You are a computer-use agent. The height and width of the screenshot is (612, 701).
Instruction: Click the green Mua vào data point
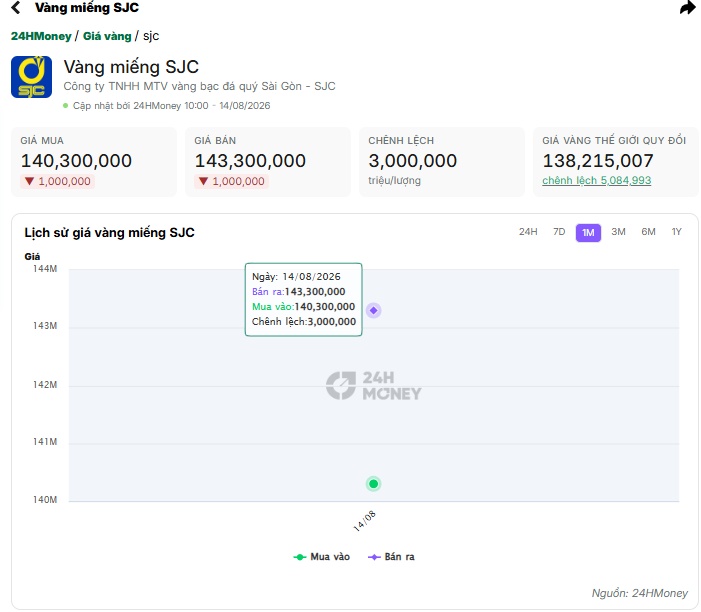pyautogui.click(x=373, y=484)
